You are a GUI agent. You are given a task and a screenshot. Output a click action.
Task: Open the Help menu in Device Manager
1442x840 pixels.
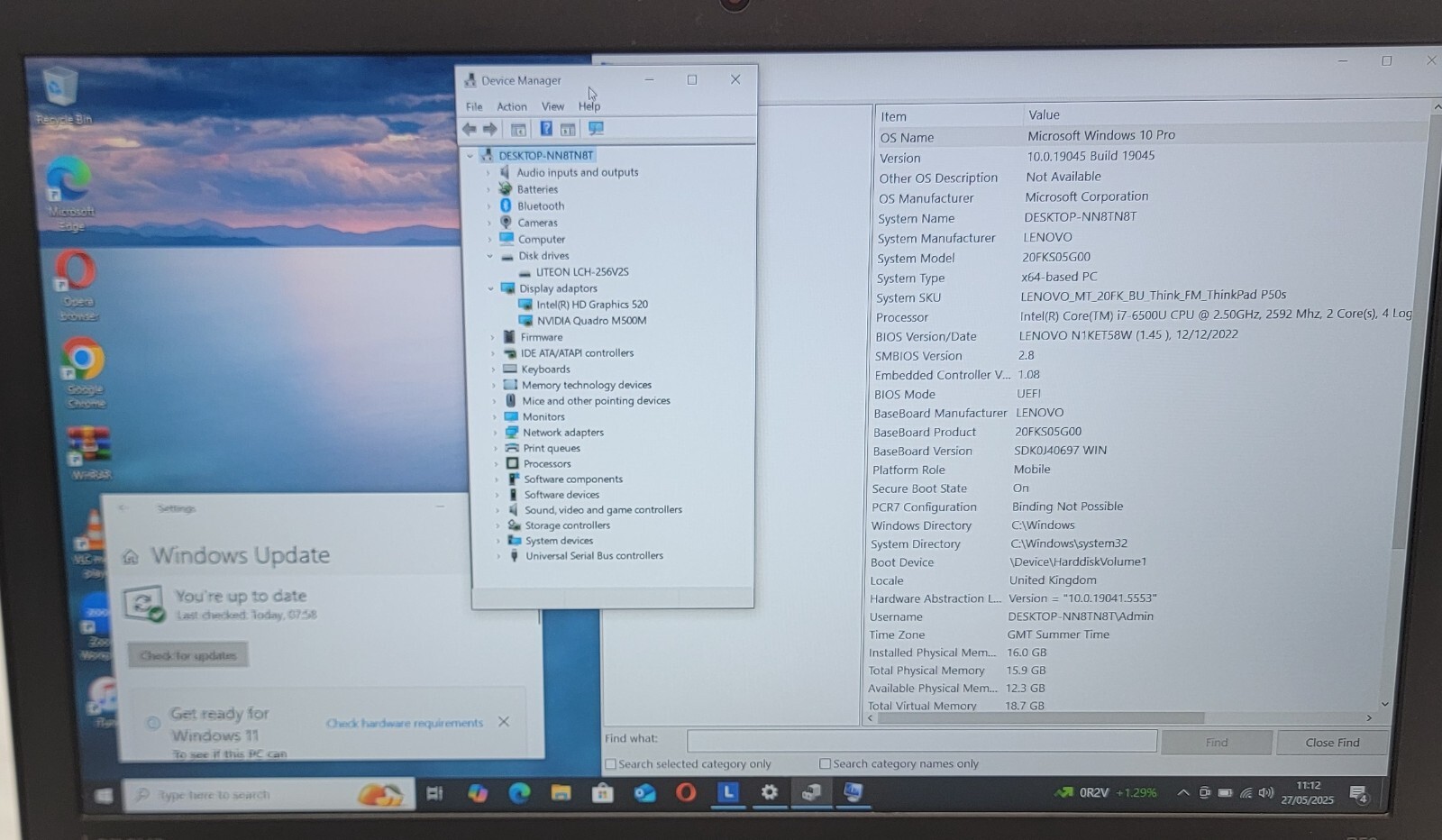tap(589, 106)
